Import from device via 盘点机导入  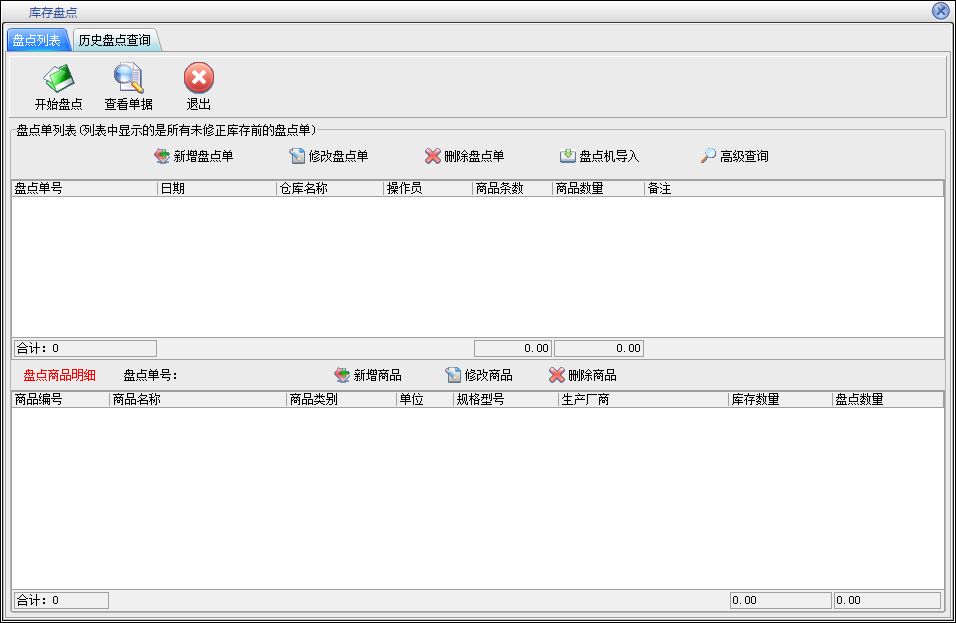pos(599,156)
